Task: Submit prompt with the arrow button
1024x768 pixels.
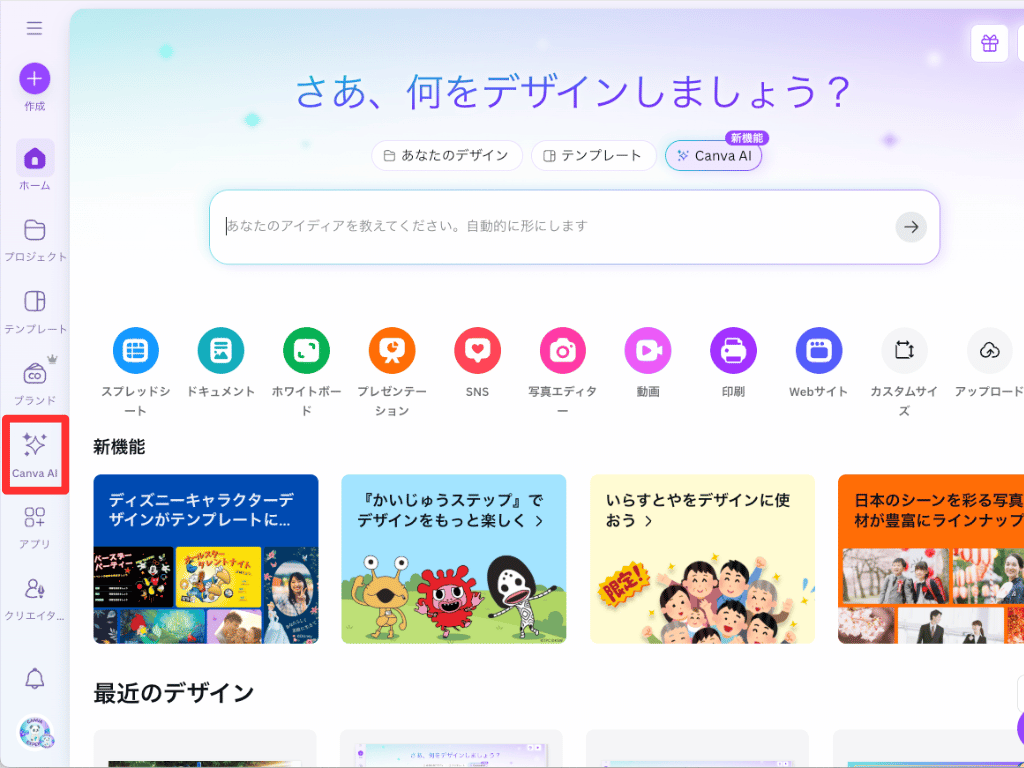Action: [911, 227]
